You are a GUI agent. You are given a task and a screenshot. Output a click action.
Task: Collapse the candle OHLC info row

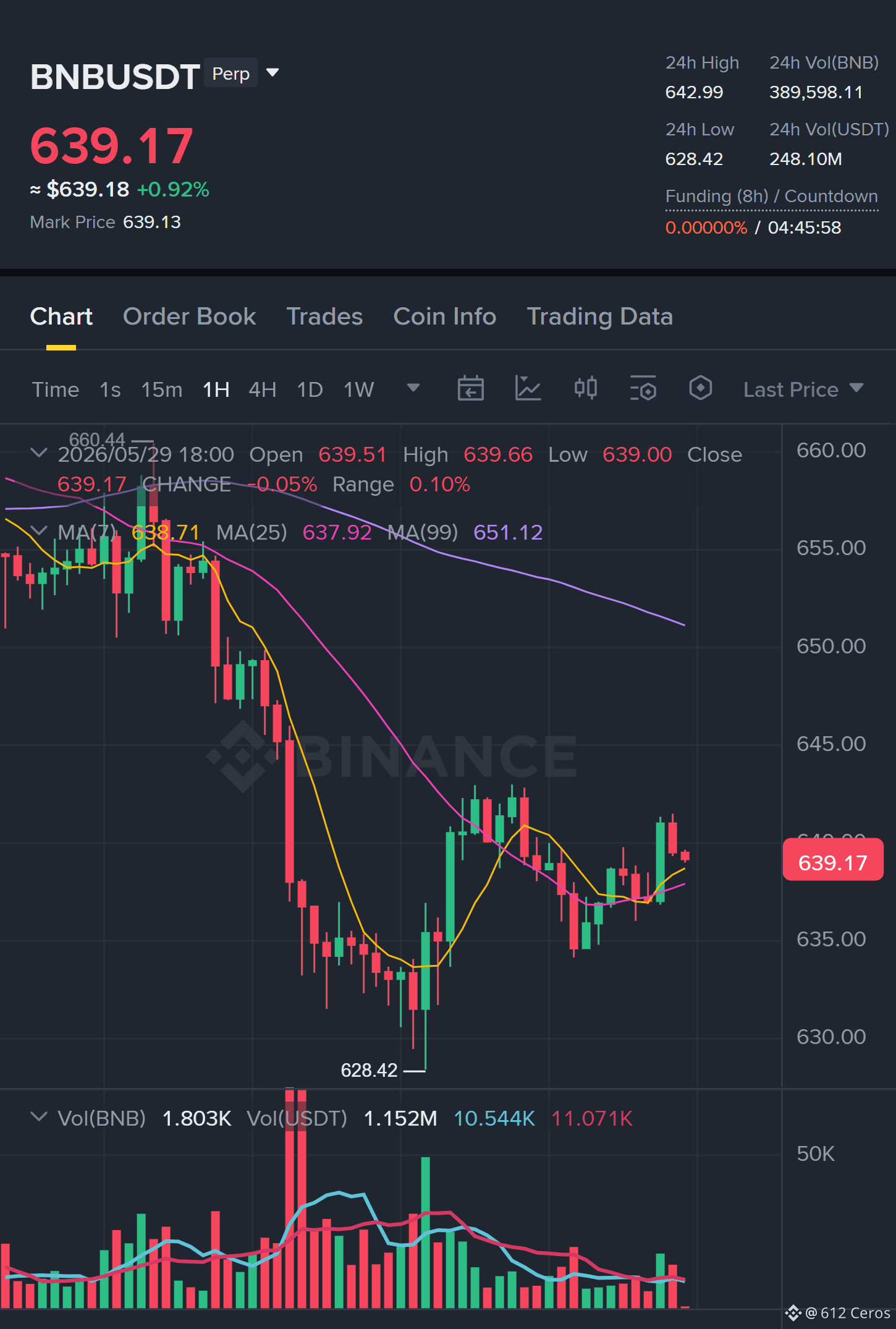pyautogui.click(x=39, y=454)
